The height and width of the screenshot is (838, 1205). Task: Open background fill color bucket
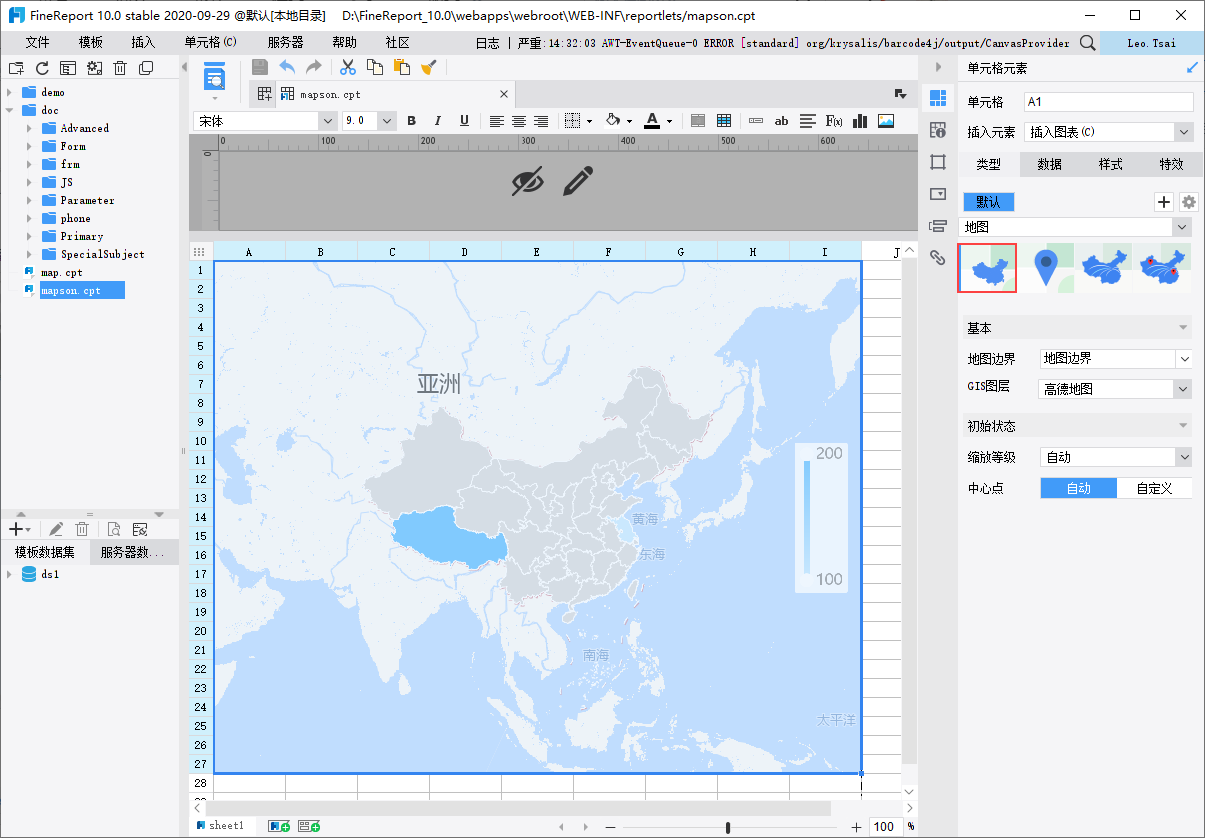[614, 121]
